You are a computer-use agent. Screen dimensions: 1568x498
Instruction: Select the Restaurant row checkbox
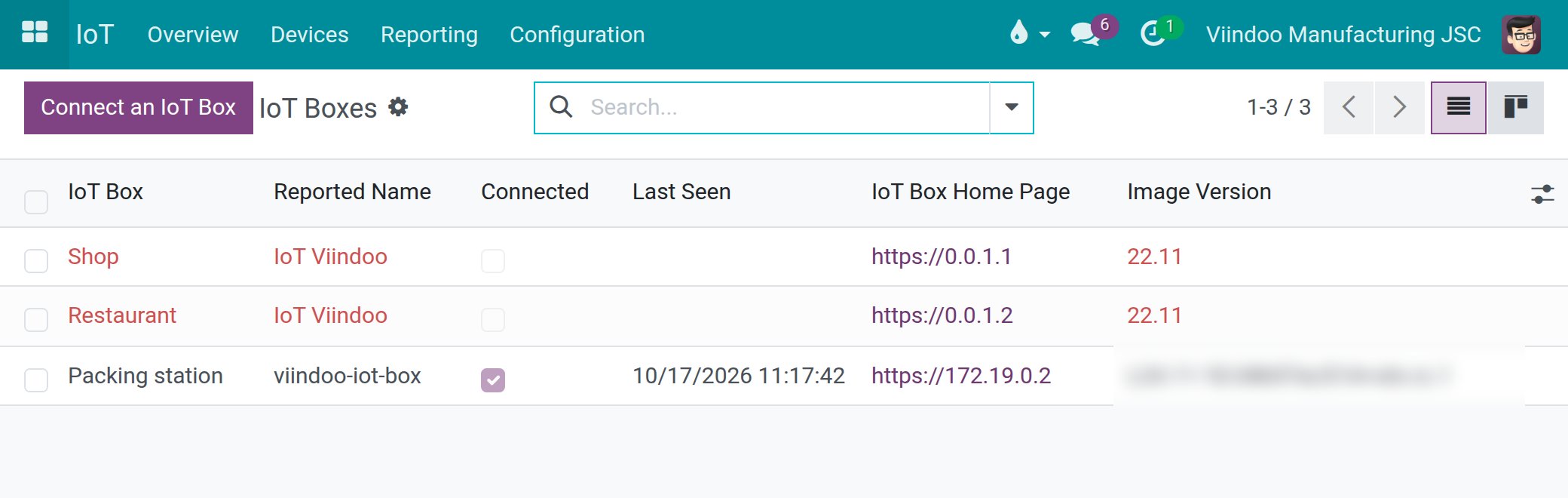[36, 320]
